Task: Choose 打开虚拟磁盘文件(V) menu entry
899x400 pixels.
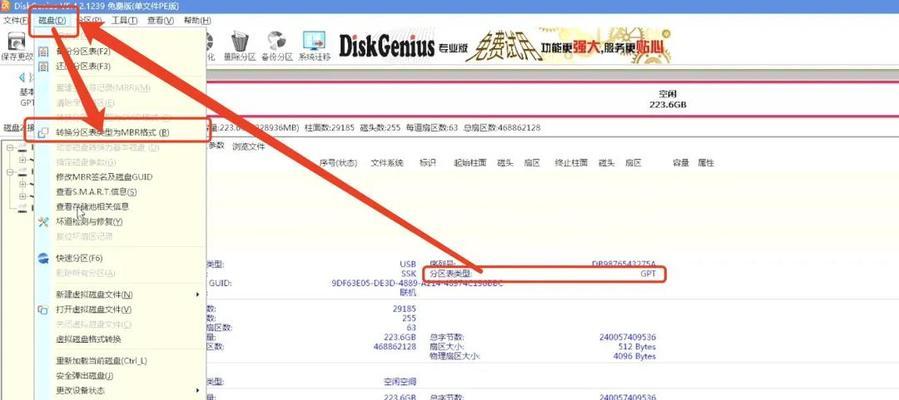Action: (x=93, y=310)
